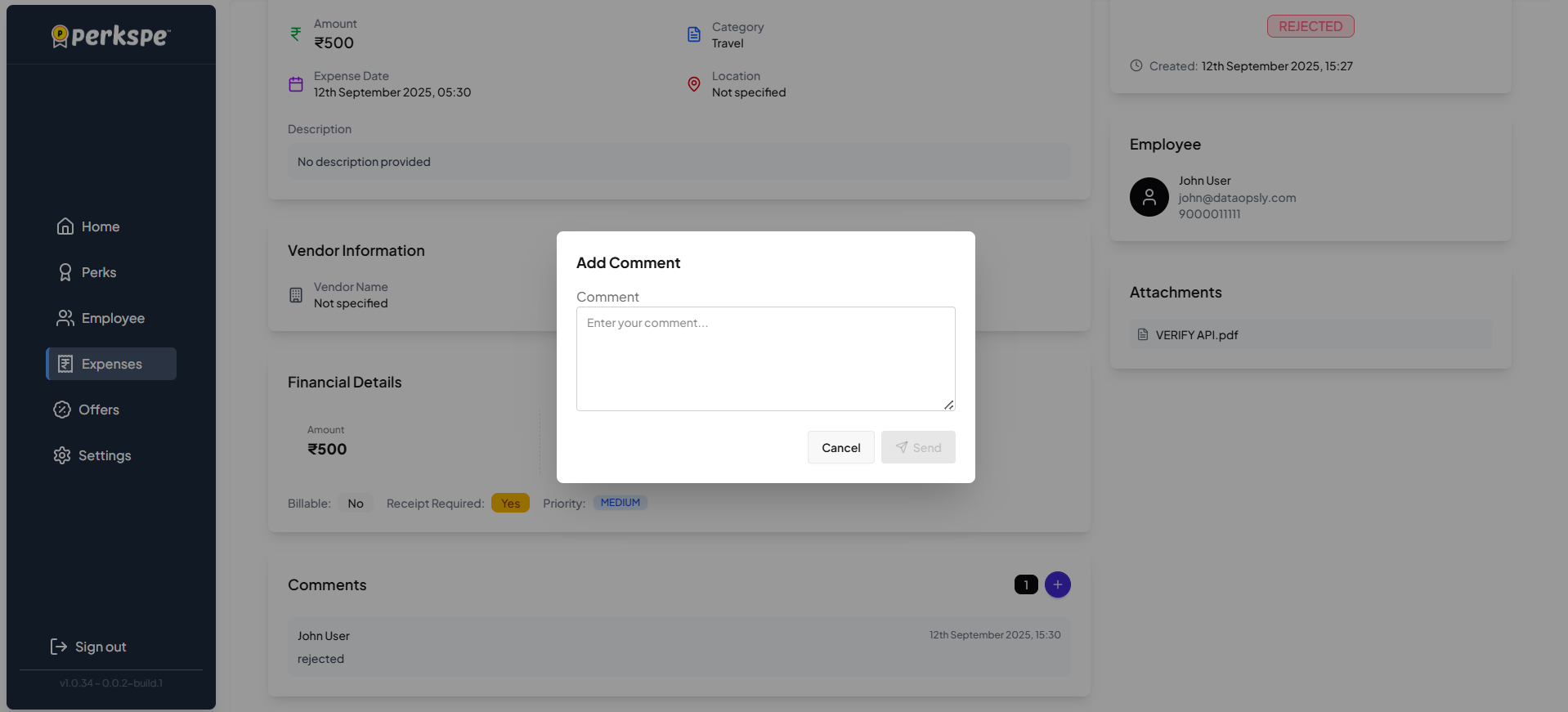The image size is (1568, 712).
Task: Cancel the Add Comment dialog
Action: (840, 447)
